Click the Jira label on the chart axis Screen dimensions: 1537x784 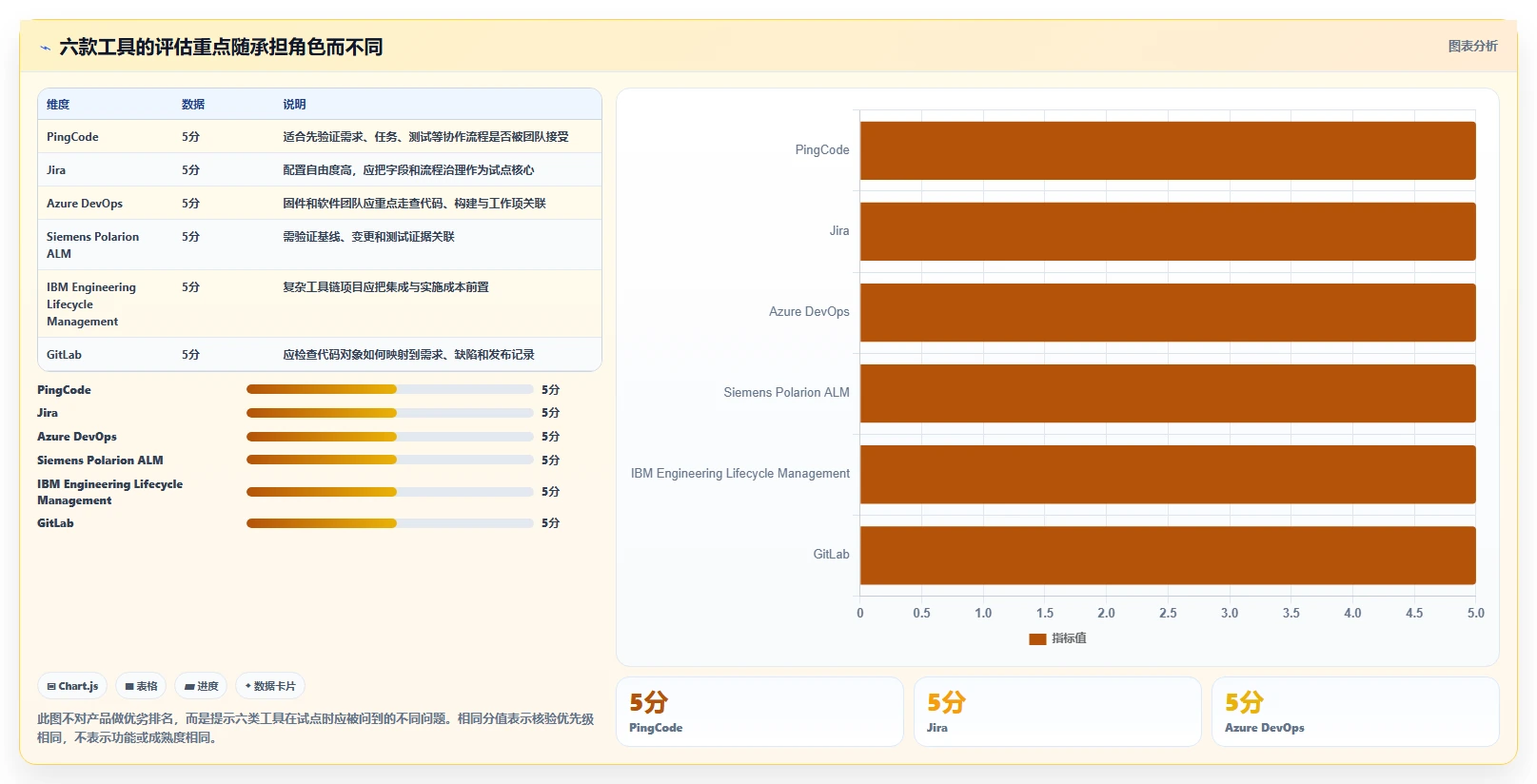[x=839, y=231]
